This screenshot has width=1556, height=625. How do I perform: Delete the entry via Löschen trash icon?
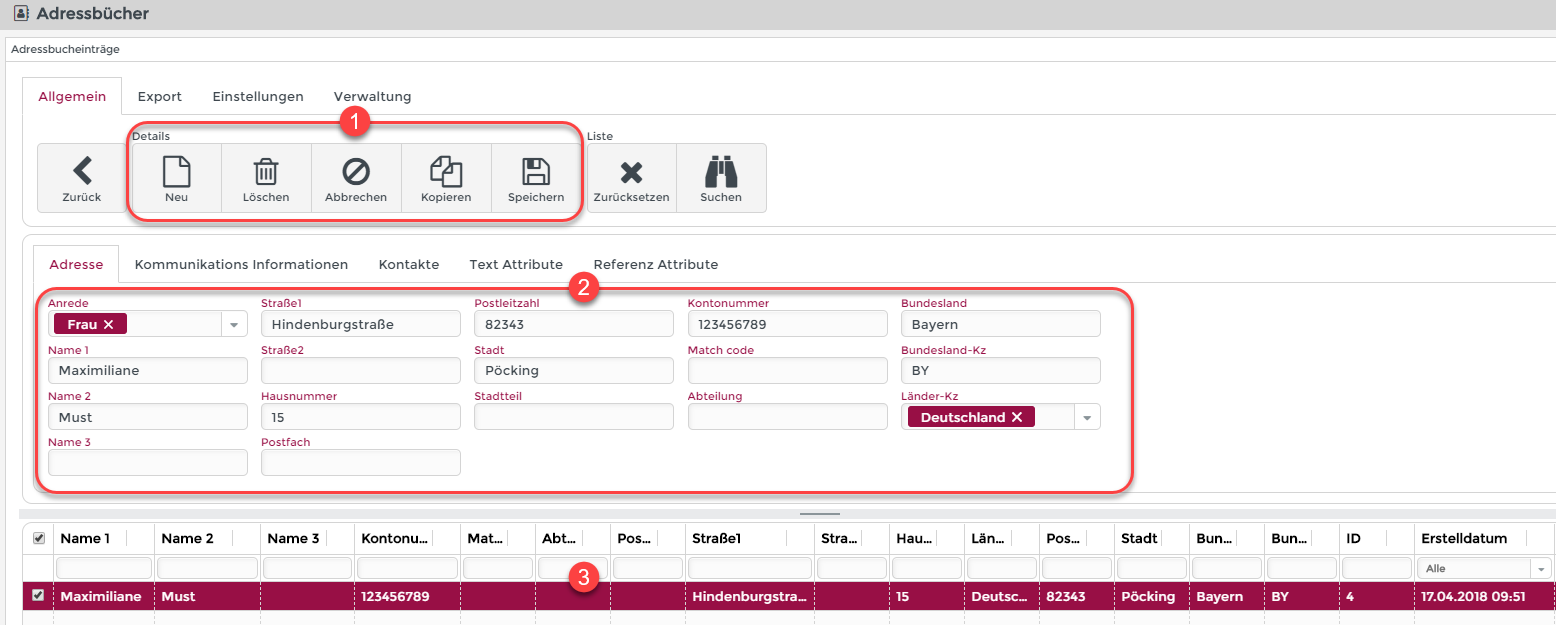coord(266,178)
